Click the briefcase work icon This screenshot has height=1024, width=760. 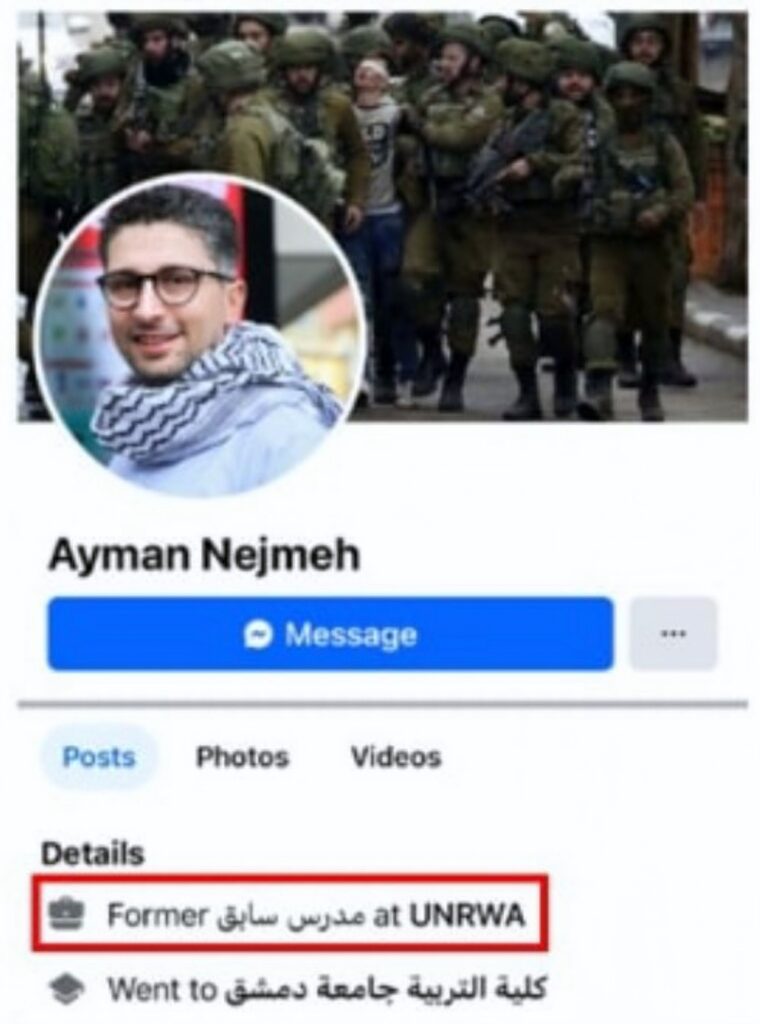(x=67, y=915)
